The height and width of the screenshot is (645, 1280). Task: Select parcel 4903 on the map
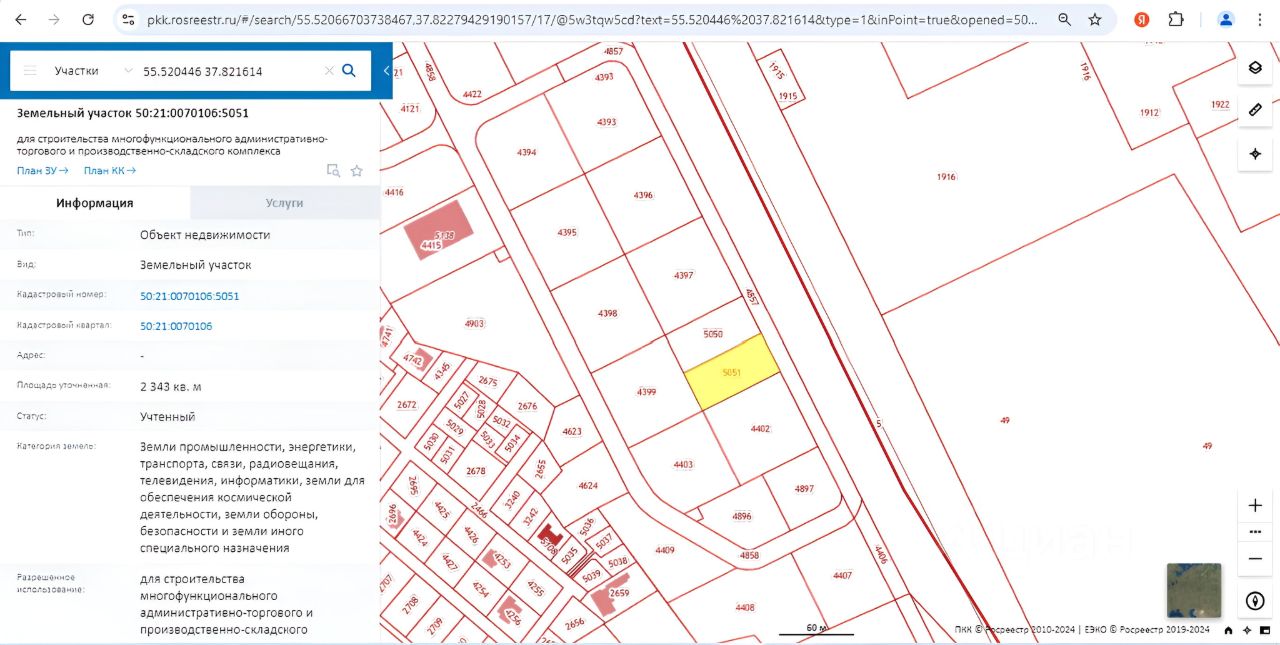coord(474,324)
